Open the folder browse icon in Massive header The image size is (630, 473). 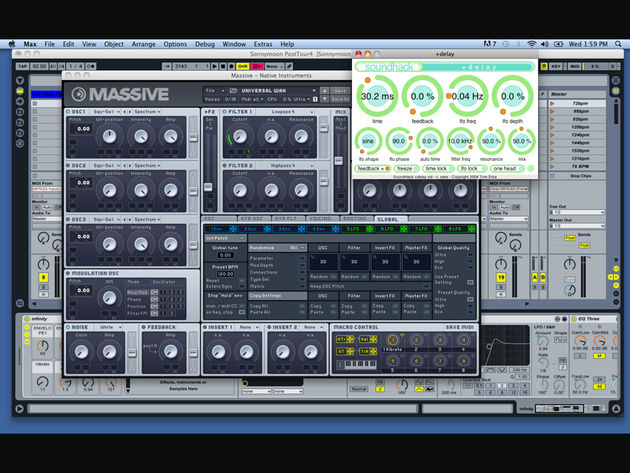click(x=233, y=90)
